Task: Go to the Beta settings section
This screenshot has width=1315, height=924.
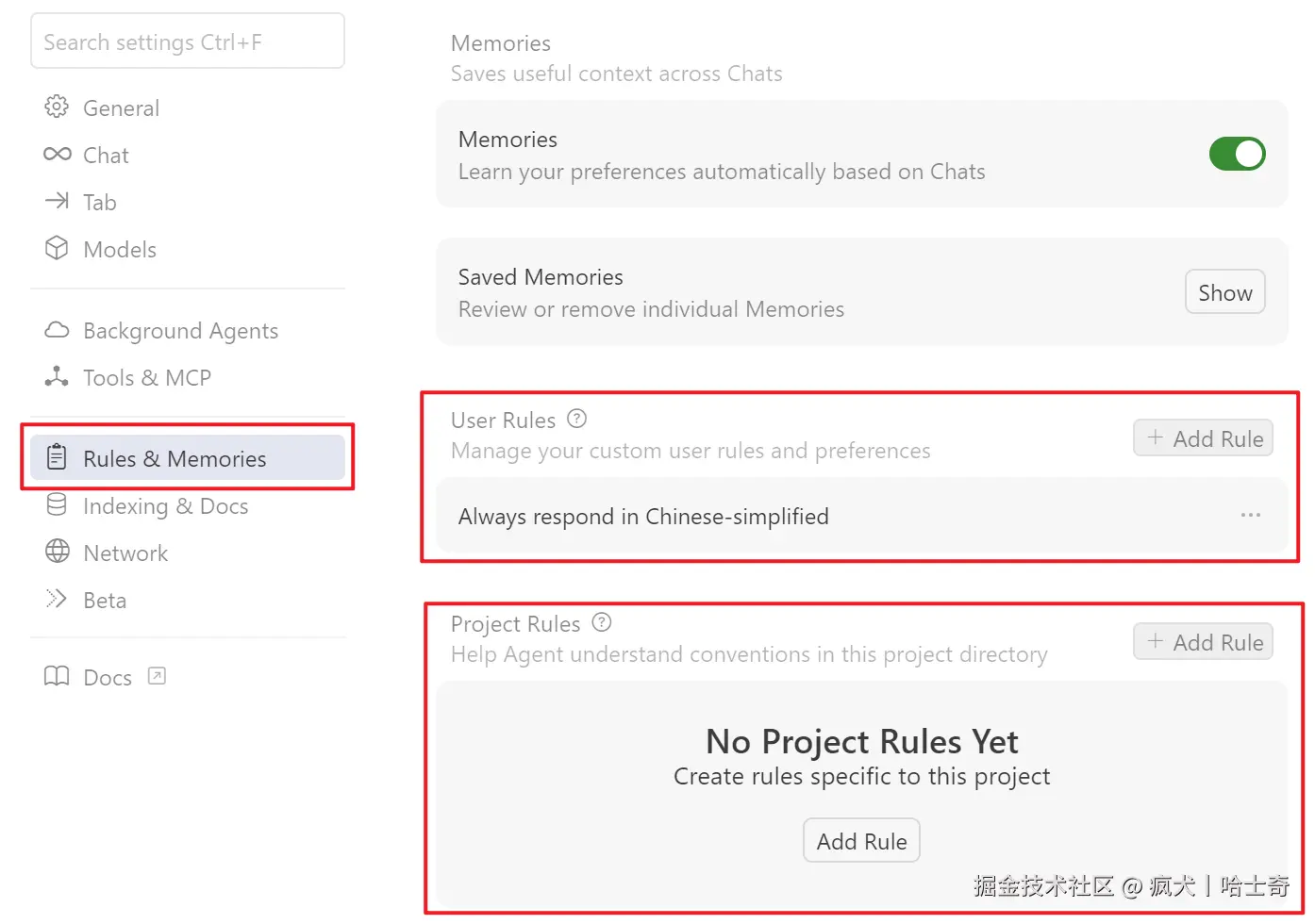Action: [104, 600]
